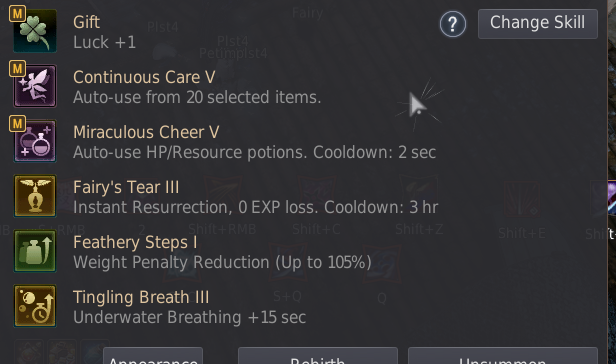Select the Gift Luck +1 skill text

point(104,42)
